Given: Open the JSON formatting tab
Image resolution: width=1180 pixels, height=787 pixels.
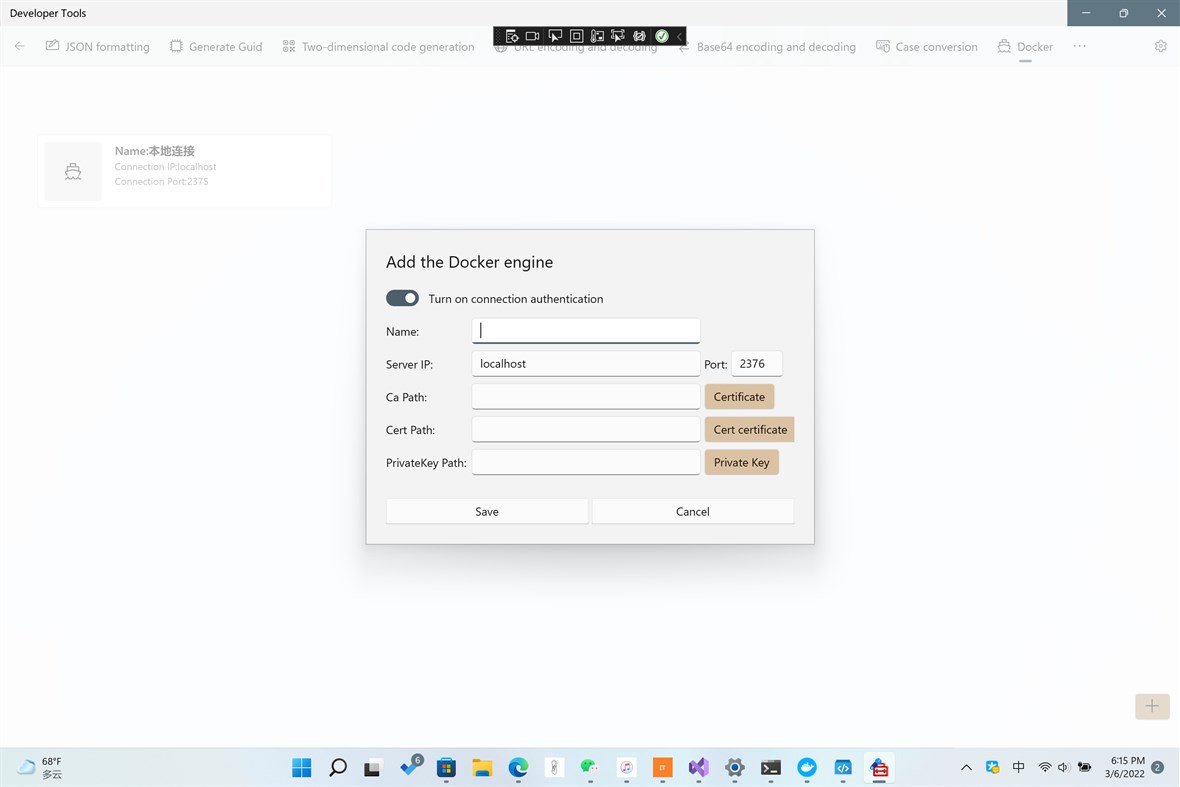Looking at the screenshot, I should [x=98, y=47].
